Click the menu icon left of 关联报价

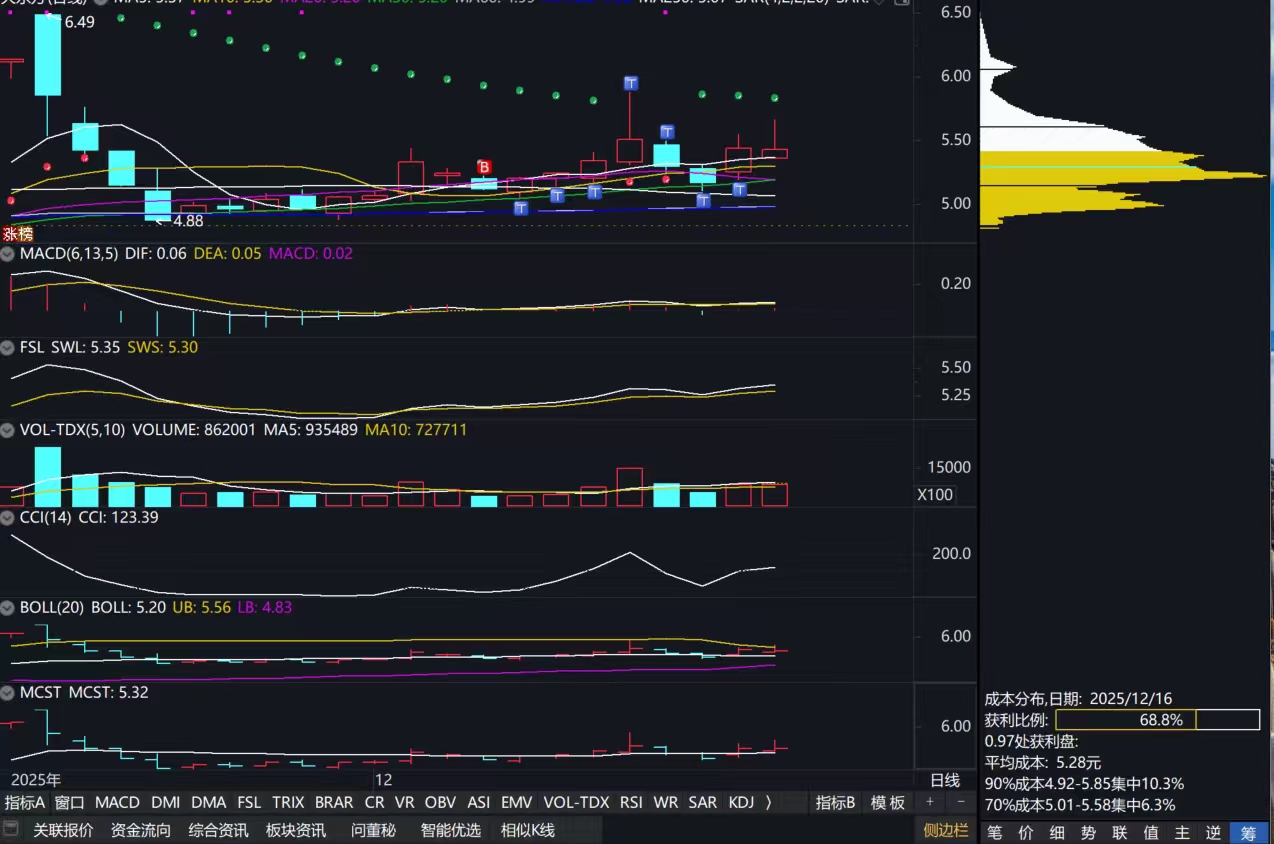pos(12,829)
